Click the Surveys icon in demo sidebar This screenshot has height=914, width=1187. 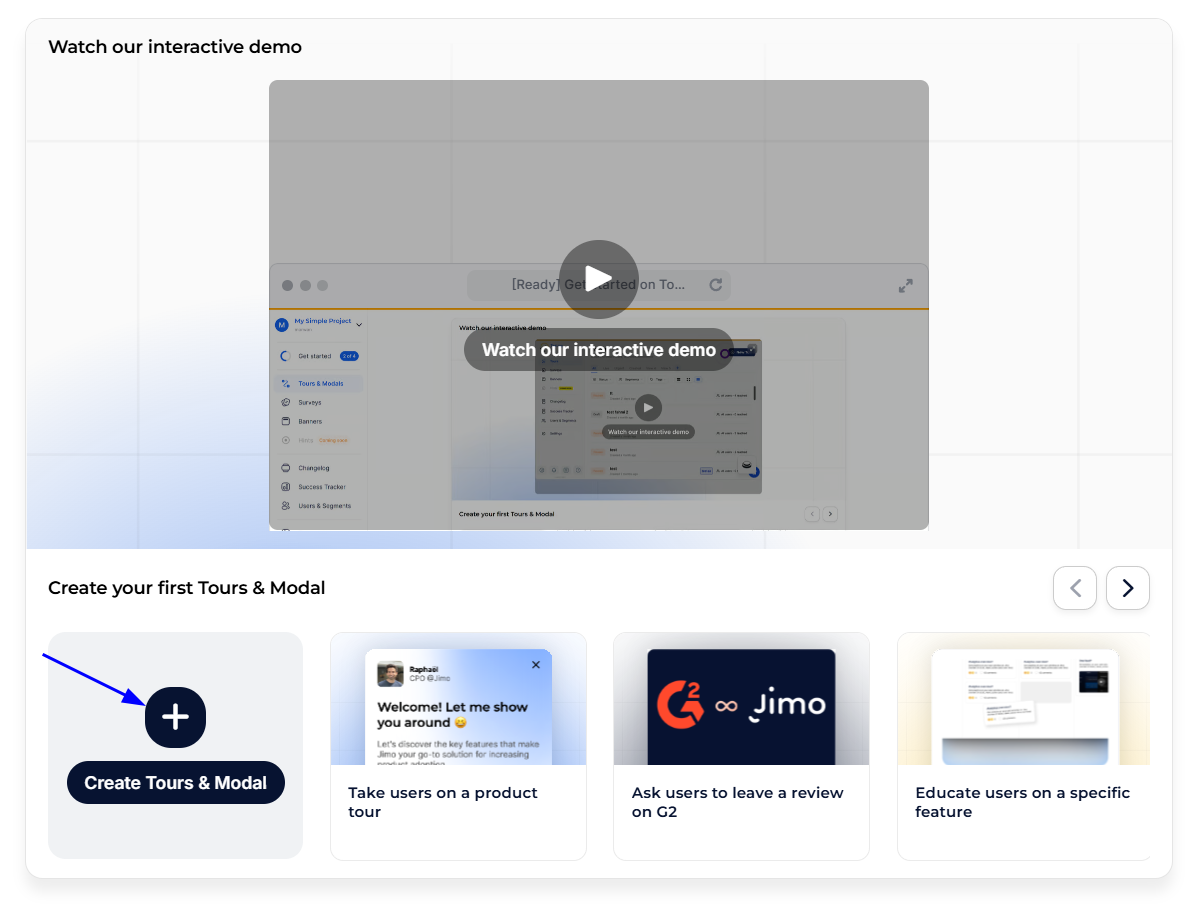pyautogui.click(x=286, y=403)
